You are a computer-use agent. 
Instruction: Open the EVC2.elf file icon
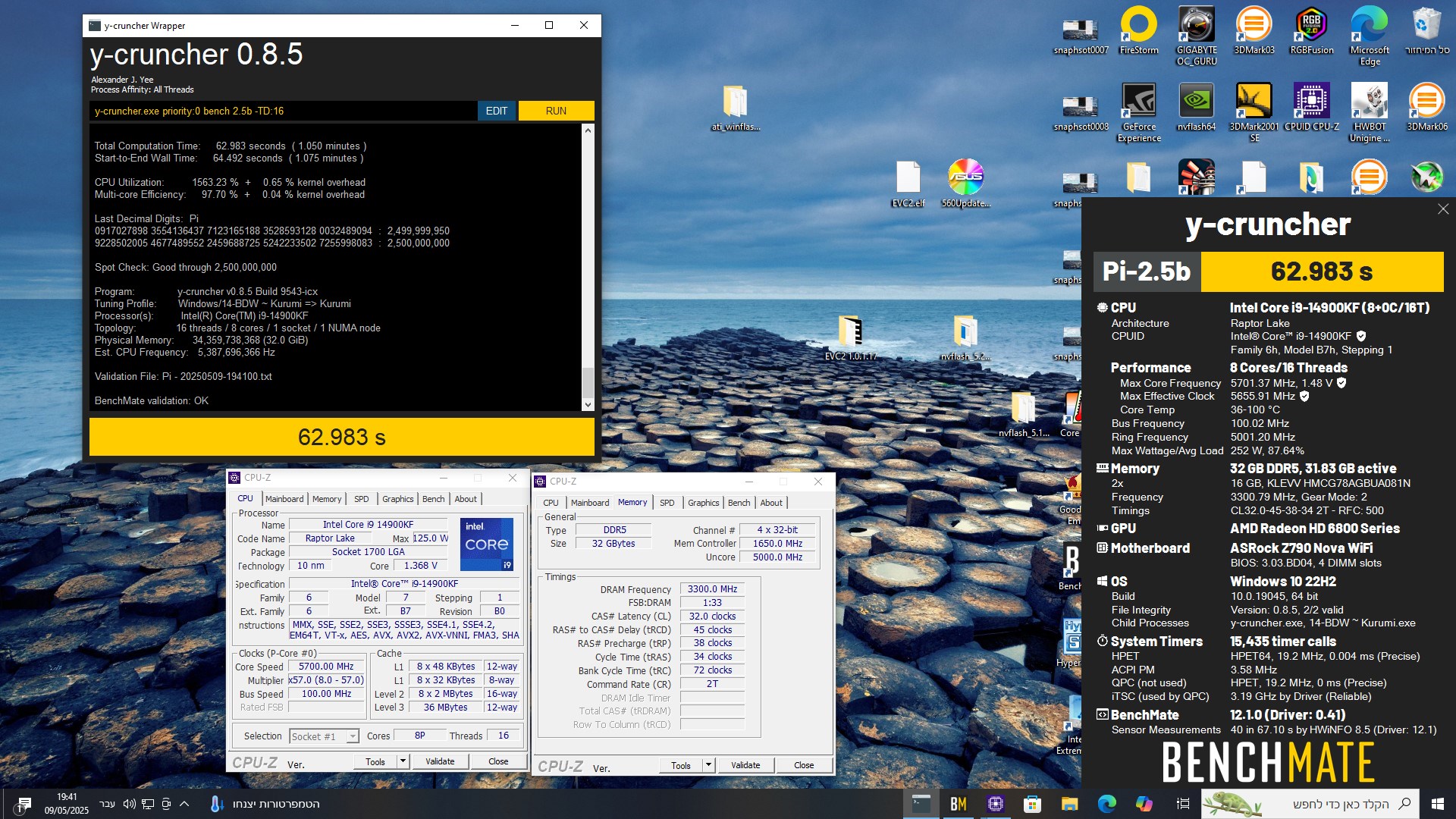[908, 184]
